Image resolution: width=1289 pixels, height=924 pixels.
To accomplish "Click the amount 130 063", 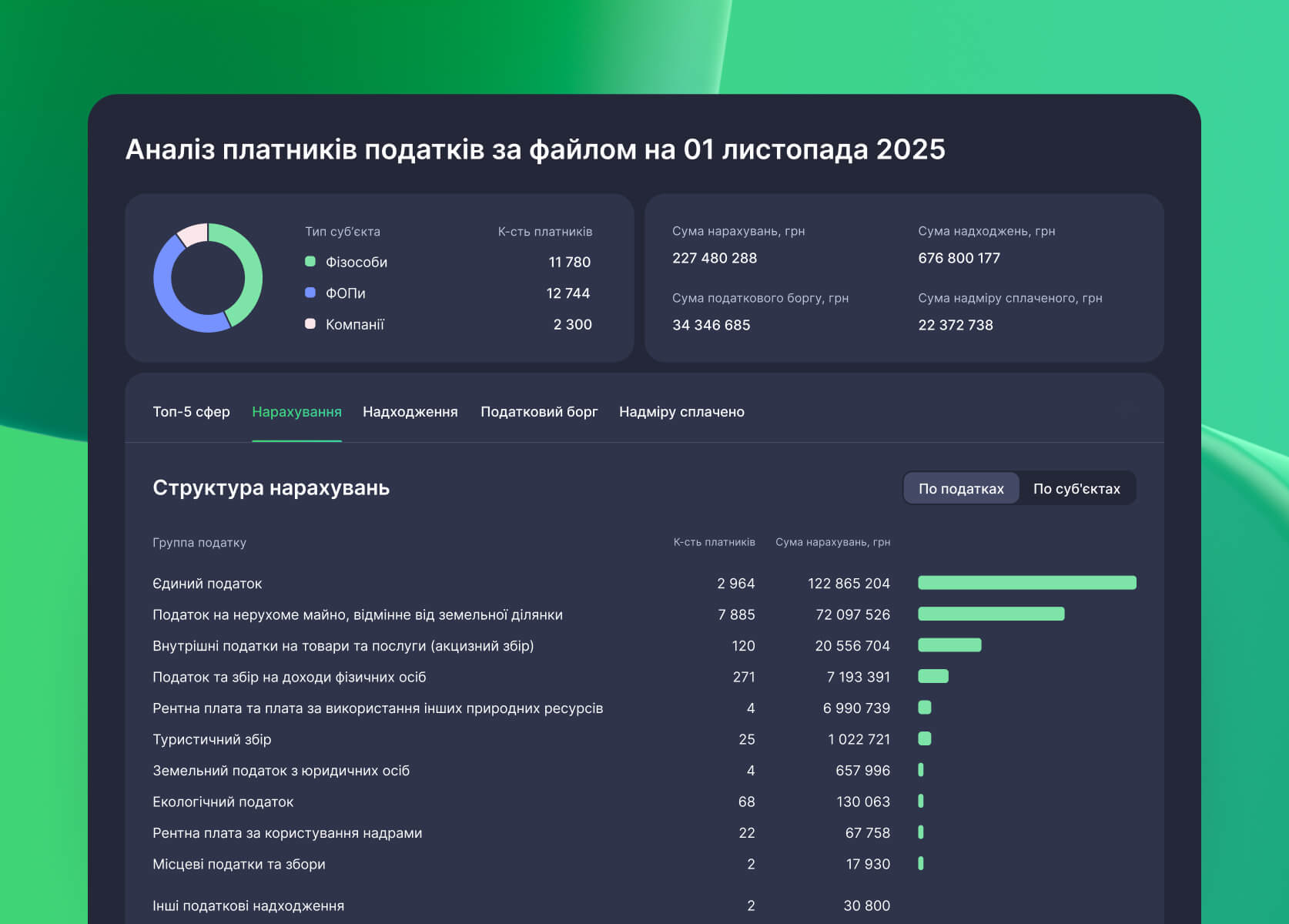I will pyautogui.click(x=863, y=802).
